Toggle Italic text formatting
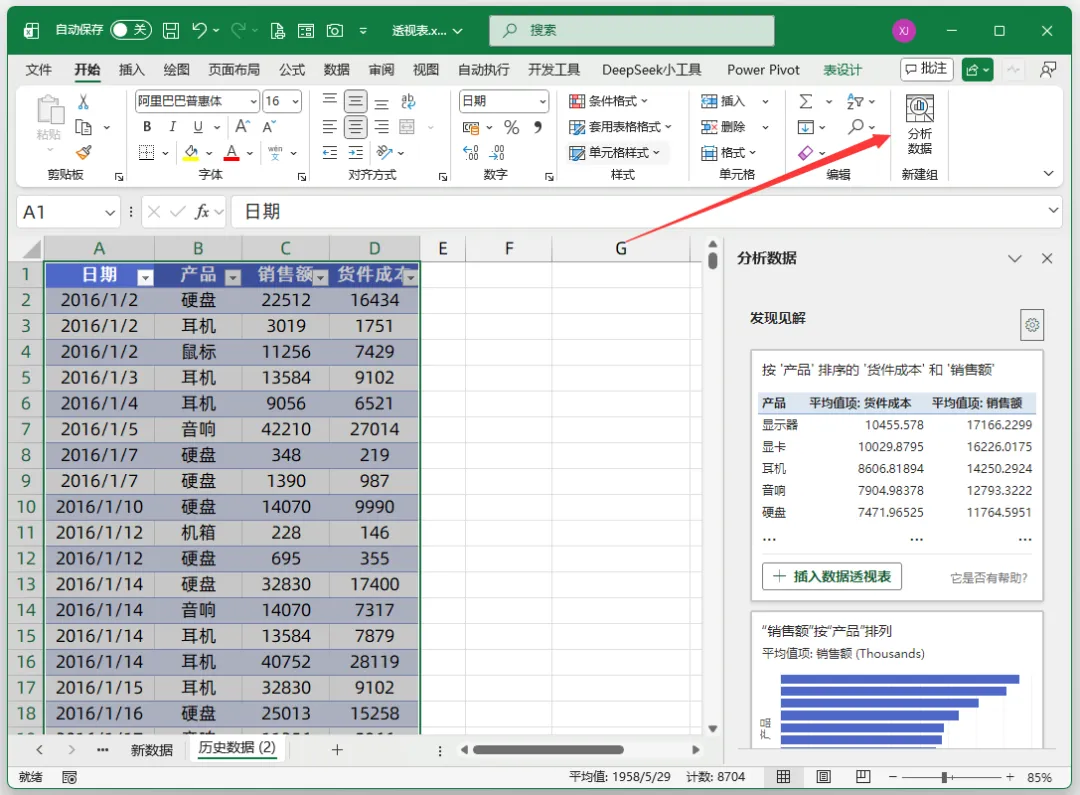Viewport: 1080px width, 795px height. [x=172, y=127]
